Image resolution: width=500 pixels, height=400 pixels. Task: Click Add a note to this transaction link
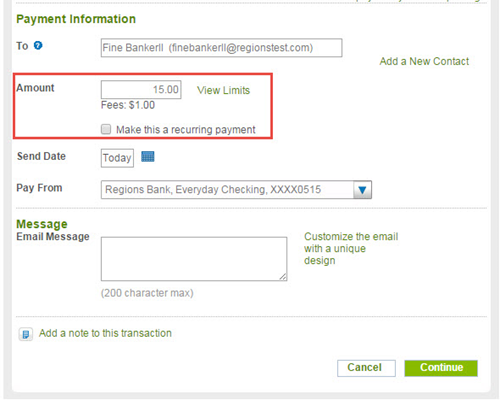[x=105, y=333]
